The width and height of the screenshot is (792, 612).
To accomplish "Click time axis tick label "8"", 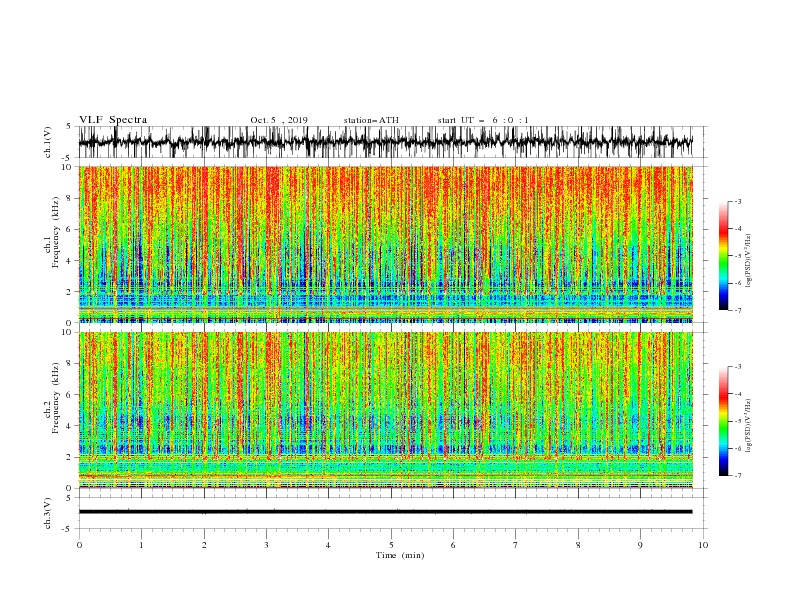I will (x=578, y=545).
